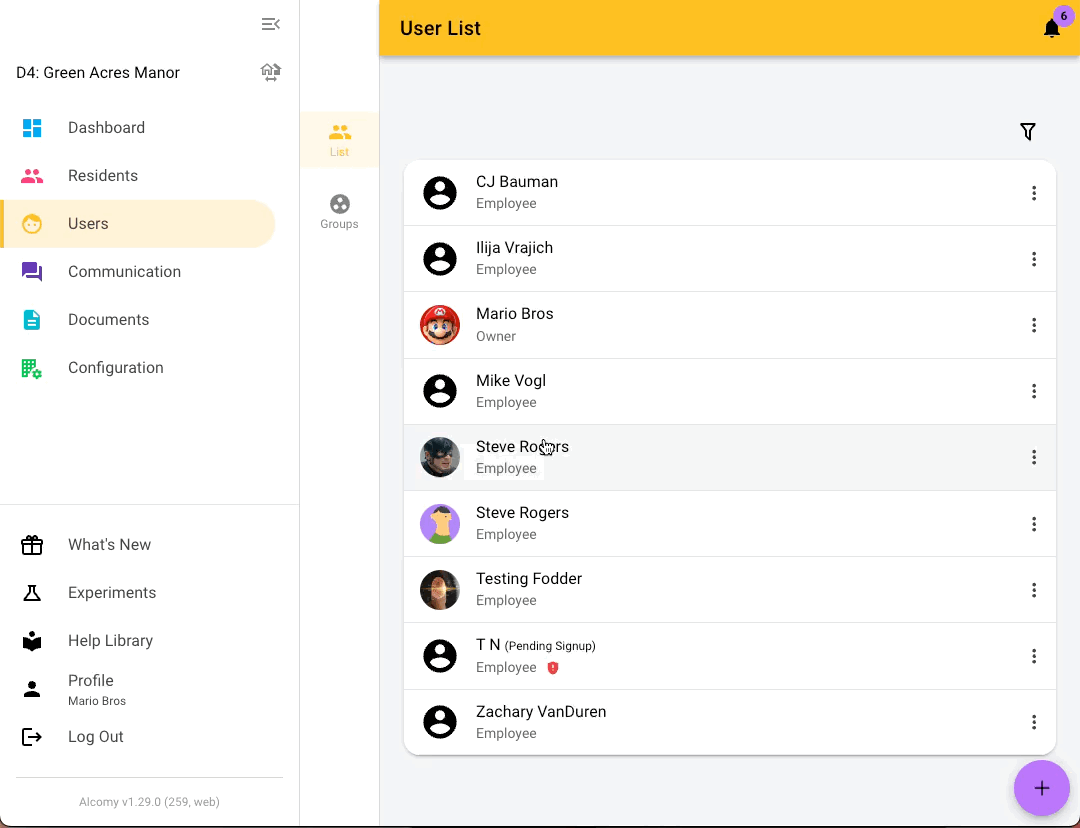The width and height of the screenshot is (1080, 828).
Task: Click the What's New gift icon
Action: (32, 545)
